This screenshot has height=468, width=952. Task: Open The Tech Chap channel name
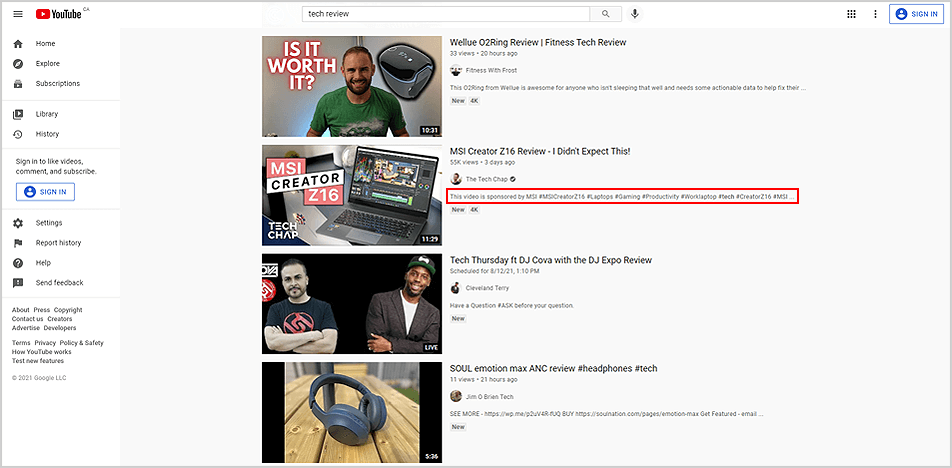(x=487, y=179)
